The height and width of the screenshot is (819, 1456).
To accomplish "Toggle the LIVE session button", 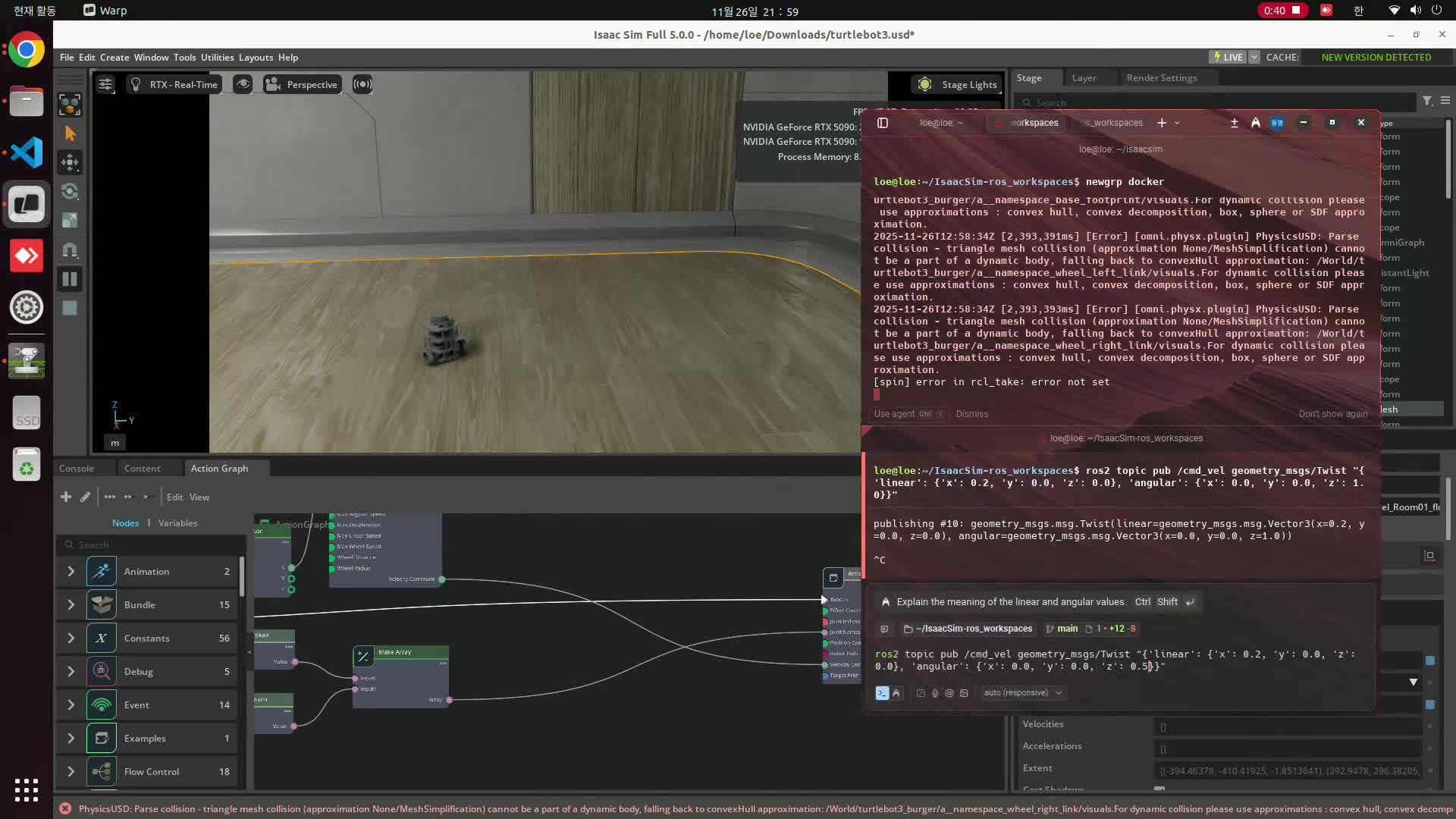I will (x=1228, y=57).
